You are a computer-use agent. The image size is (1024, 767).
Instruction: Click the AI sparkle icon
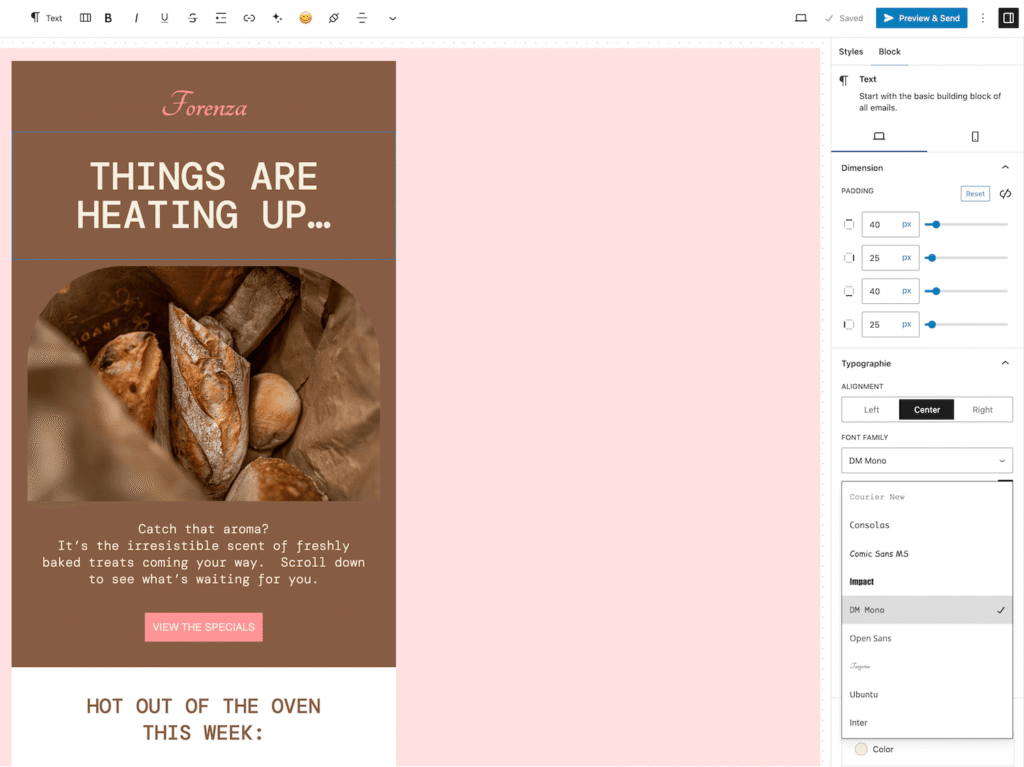(x=277, y=18)
